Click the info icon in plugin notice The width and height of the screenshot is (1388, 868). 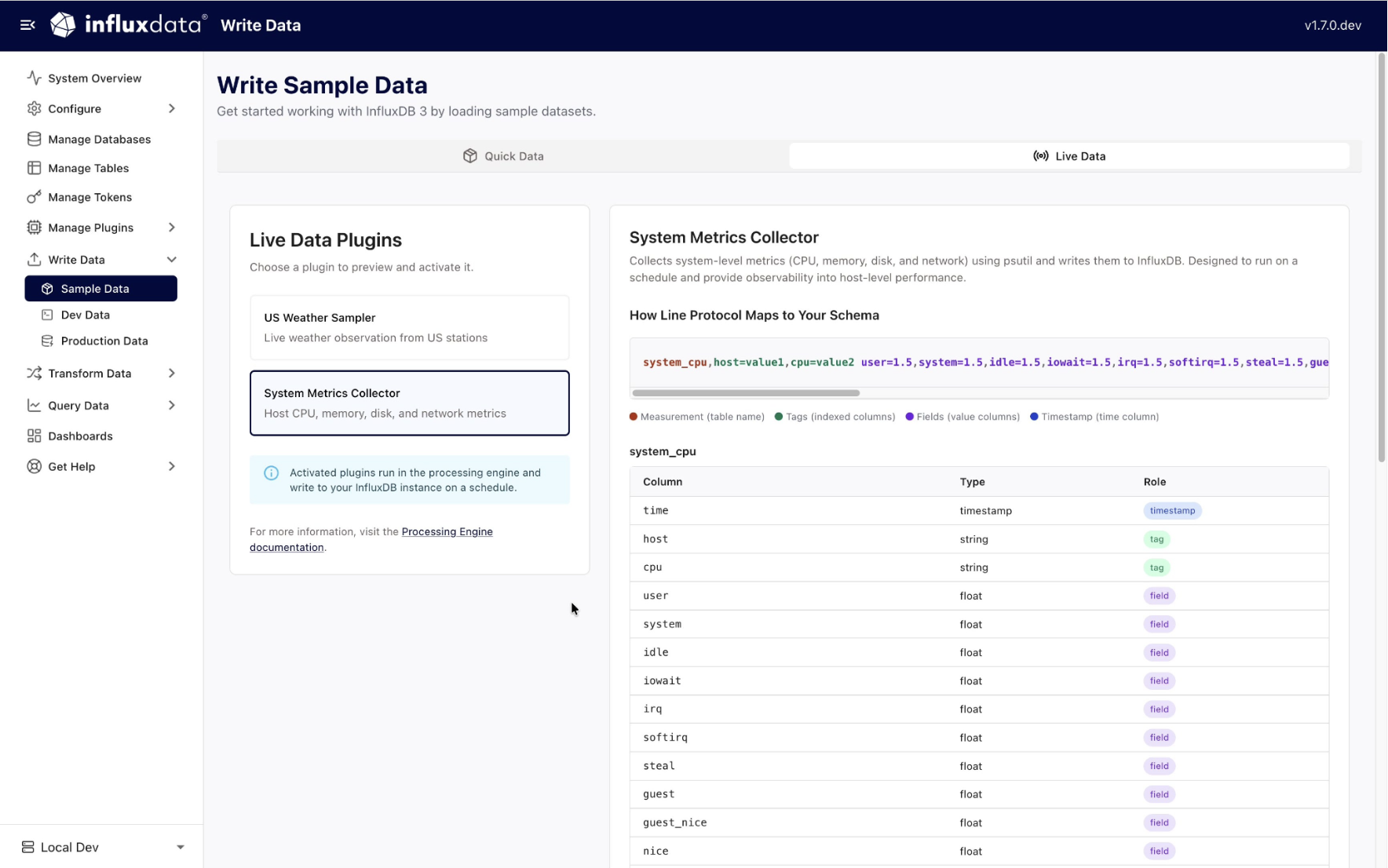pyautogui.click(x=271, y=473)
